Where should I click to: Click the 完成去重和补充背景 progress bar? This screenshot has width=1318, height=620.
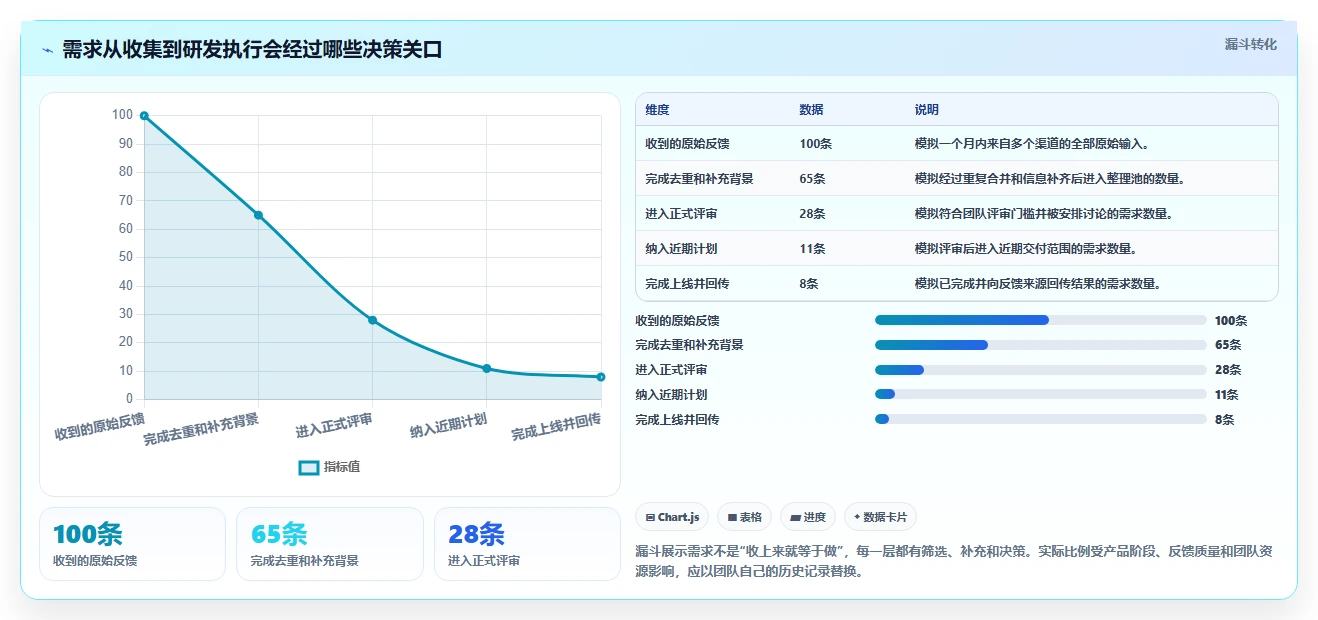(x=1040, y=345)
